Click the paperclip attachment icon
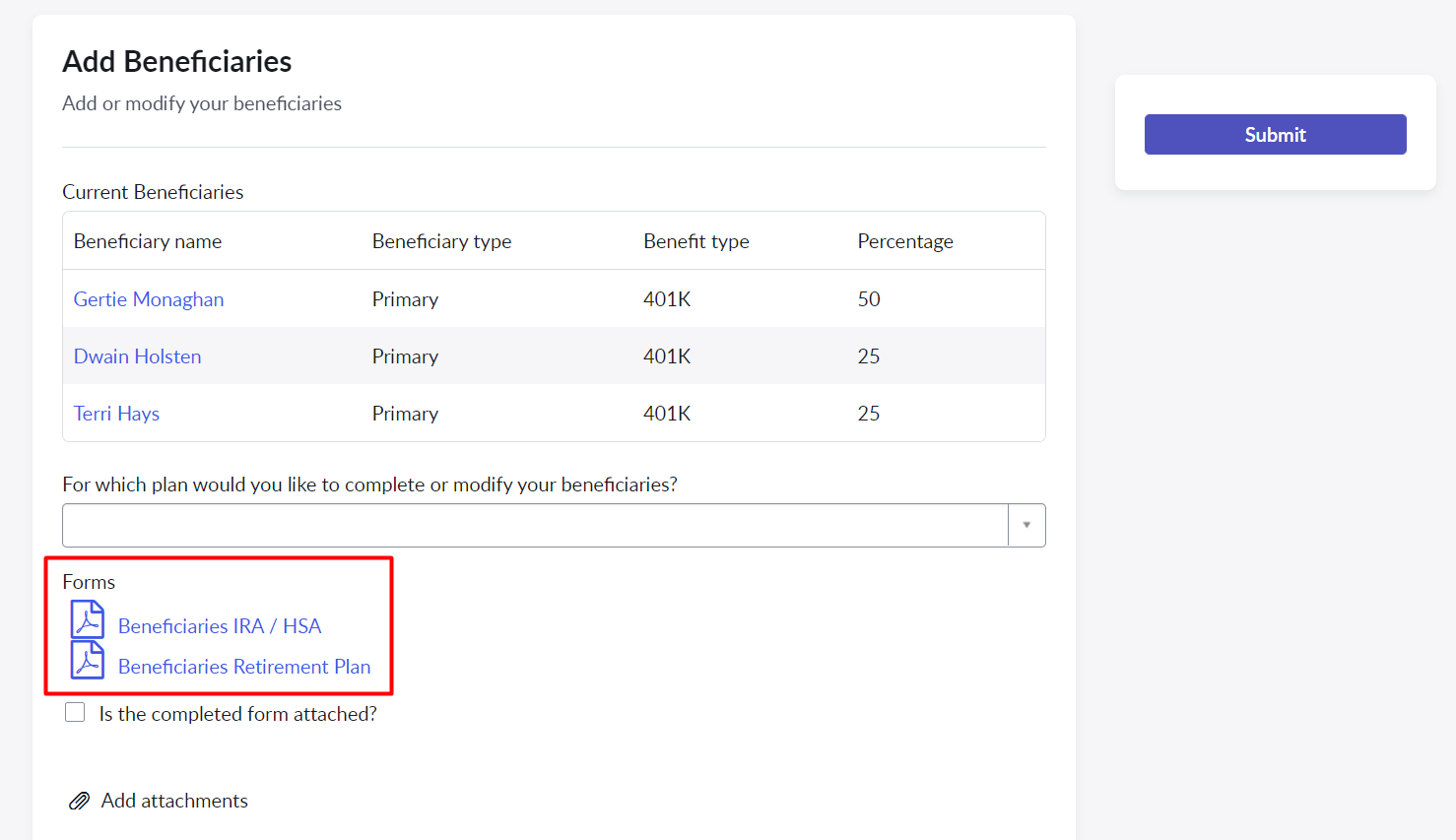Screen dimensions: 1456x840 click(x=79, y=801)
